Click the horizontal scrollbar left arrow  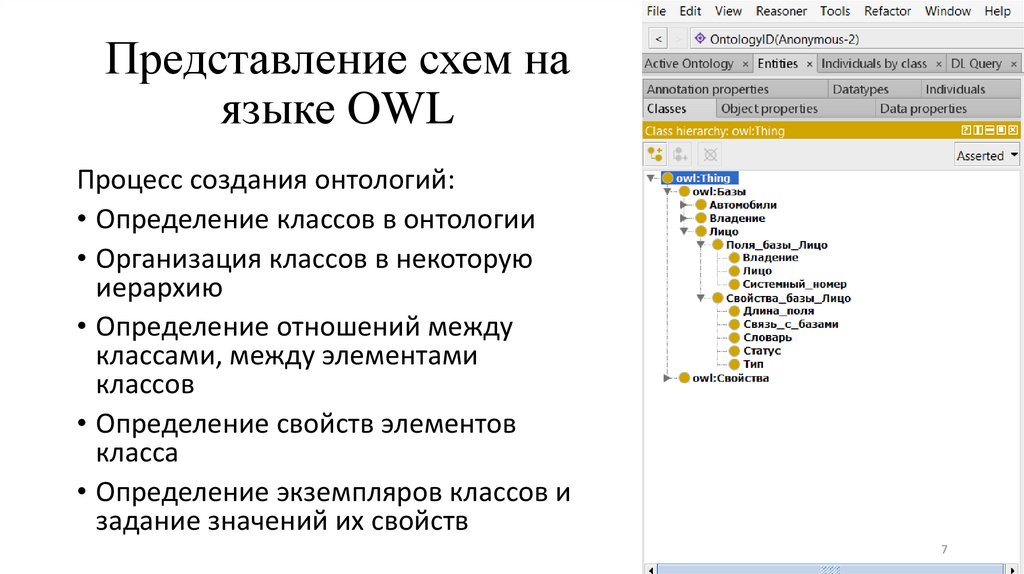click(x=650, y=569)
